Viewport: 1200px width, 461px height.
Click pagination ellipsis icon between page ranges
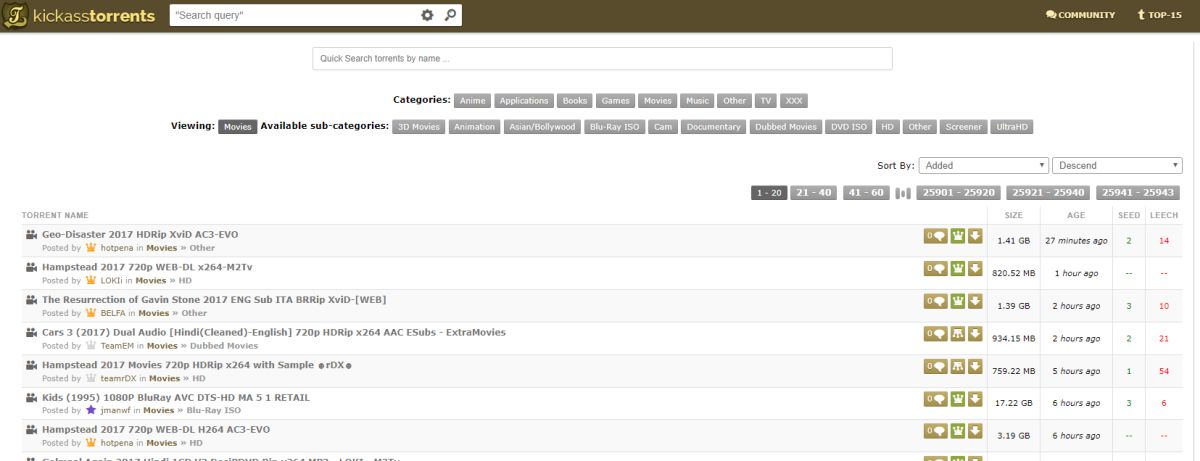(903, 193)
